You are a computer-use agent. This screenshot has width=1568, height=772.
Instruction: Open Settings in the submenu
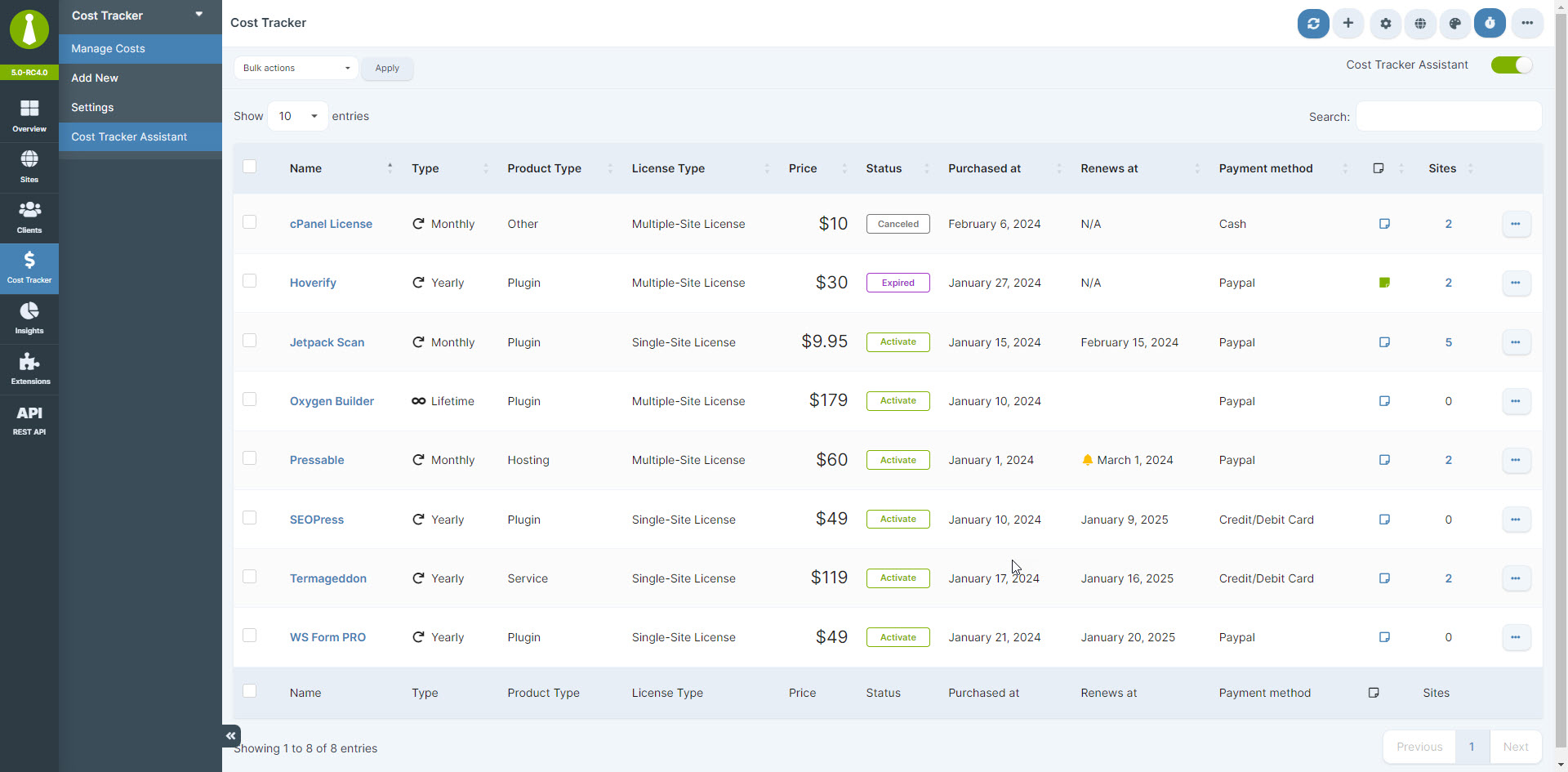pos(140,108)
